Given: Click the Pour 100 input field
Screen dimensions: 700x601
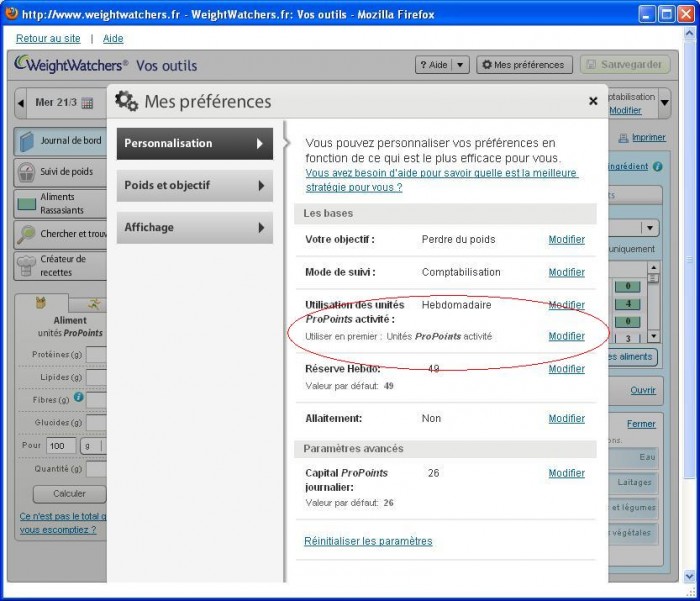Looking at the screenshot, I should pos(61,446).
